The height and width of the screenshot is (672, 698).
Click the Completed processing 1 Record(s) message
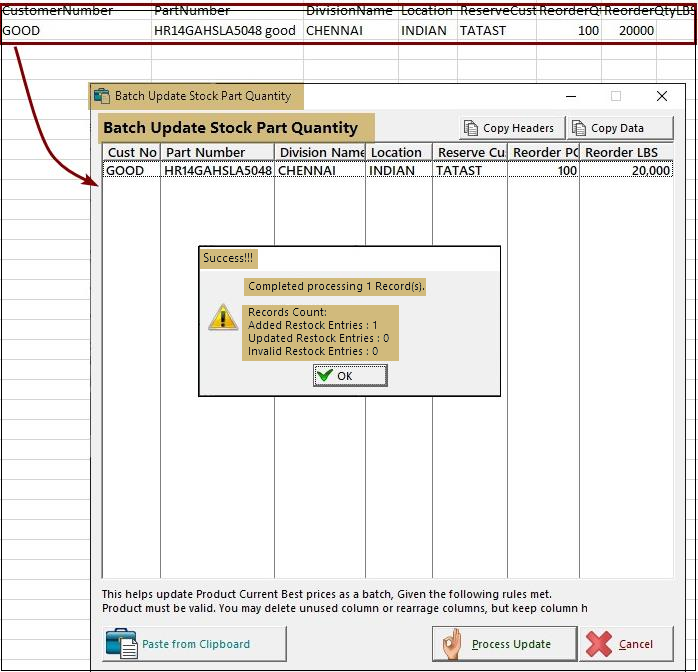336,286
